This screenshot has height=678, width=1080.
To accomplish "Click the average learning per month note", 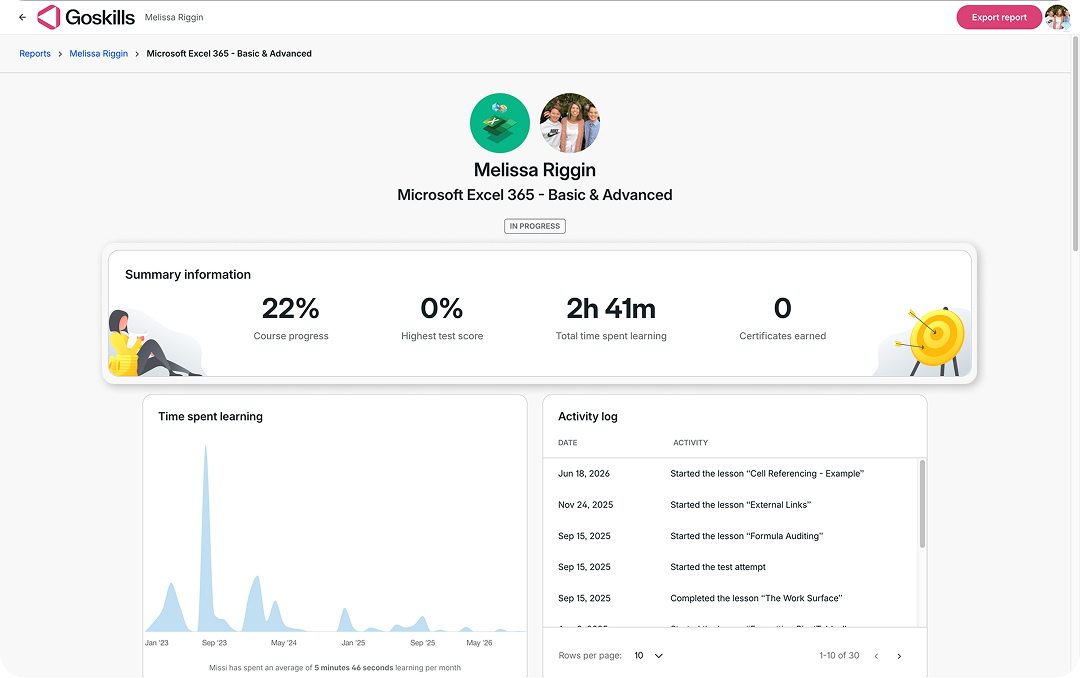I will pos(335,667).
